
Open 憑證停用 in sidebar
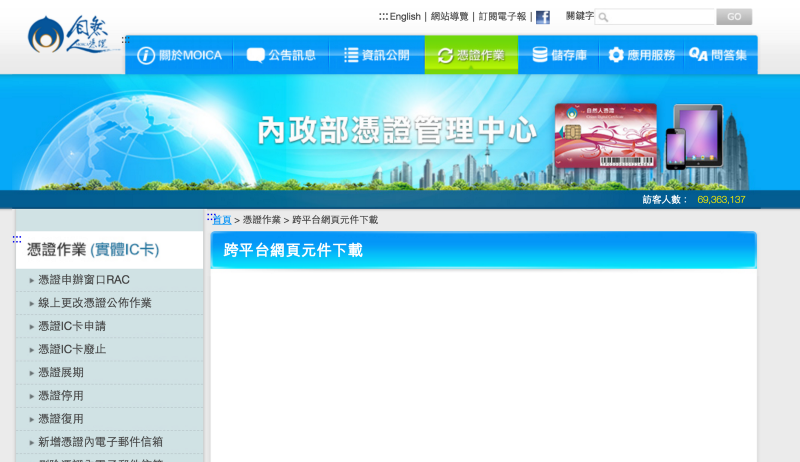tap(61, 396)
